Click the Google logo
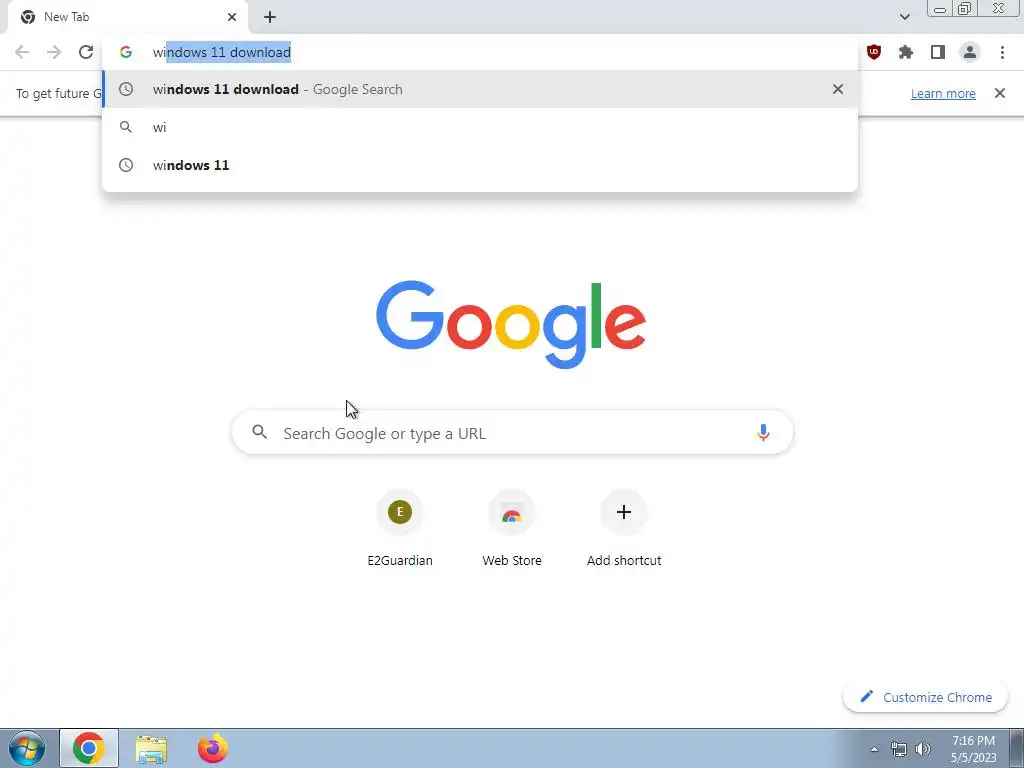The width and height of the screenshot is (1024, 768). click(511, 325)
